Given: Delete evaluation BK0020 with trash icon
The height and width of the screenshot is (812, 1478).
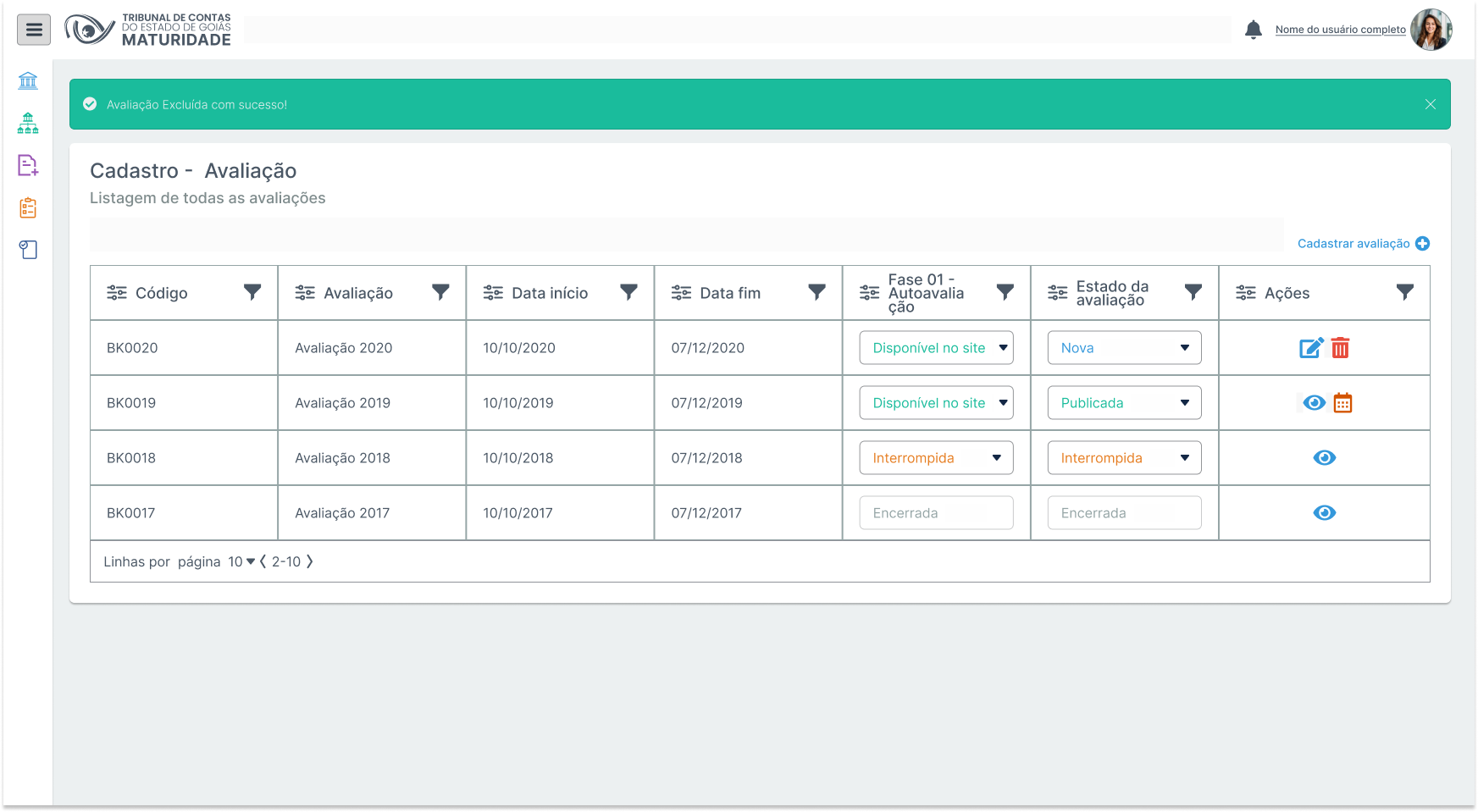Looking at the screenshot, I should [1340, 348].
